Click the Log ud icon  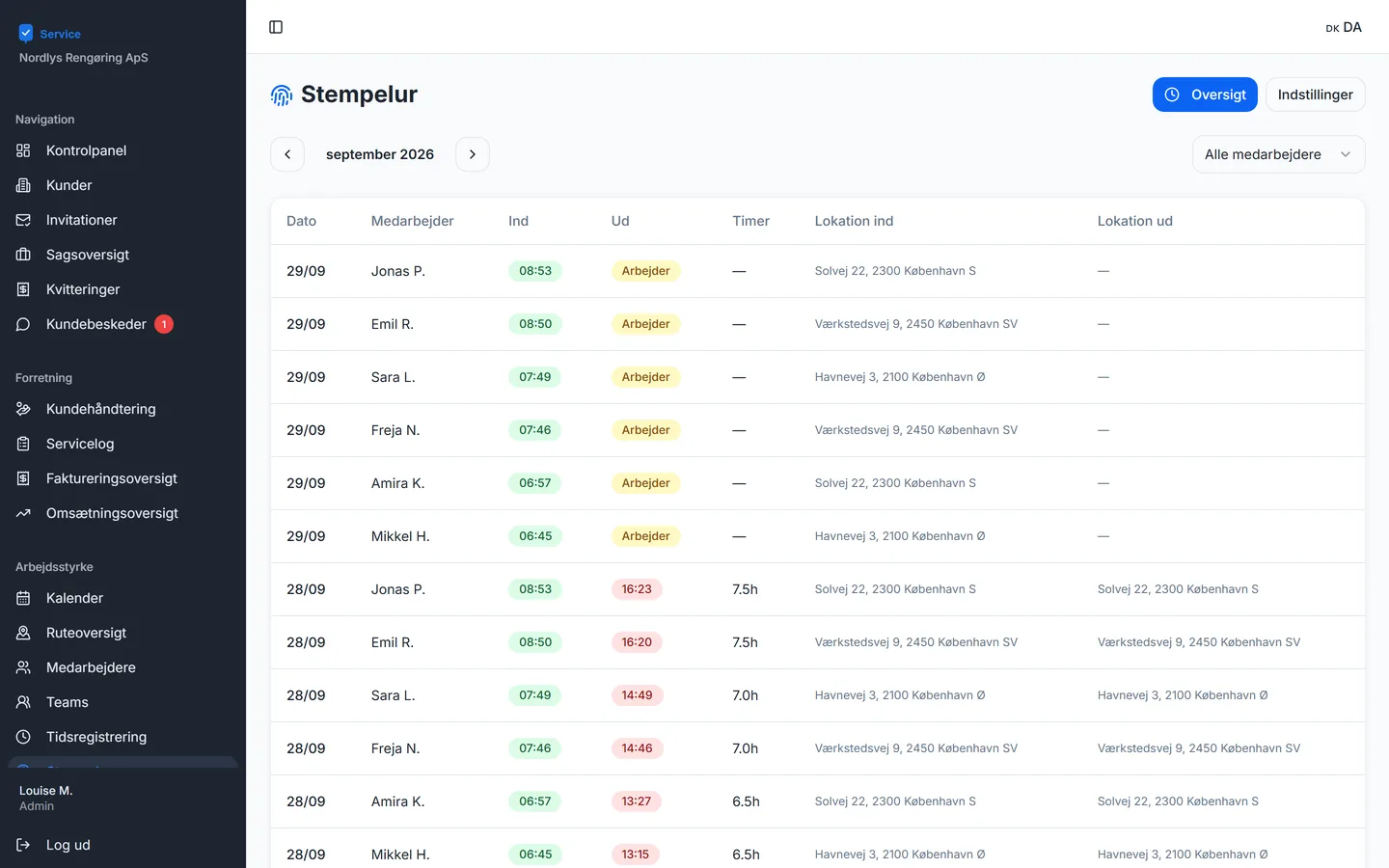click(x=23, y=845)
